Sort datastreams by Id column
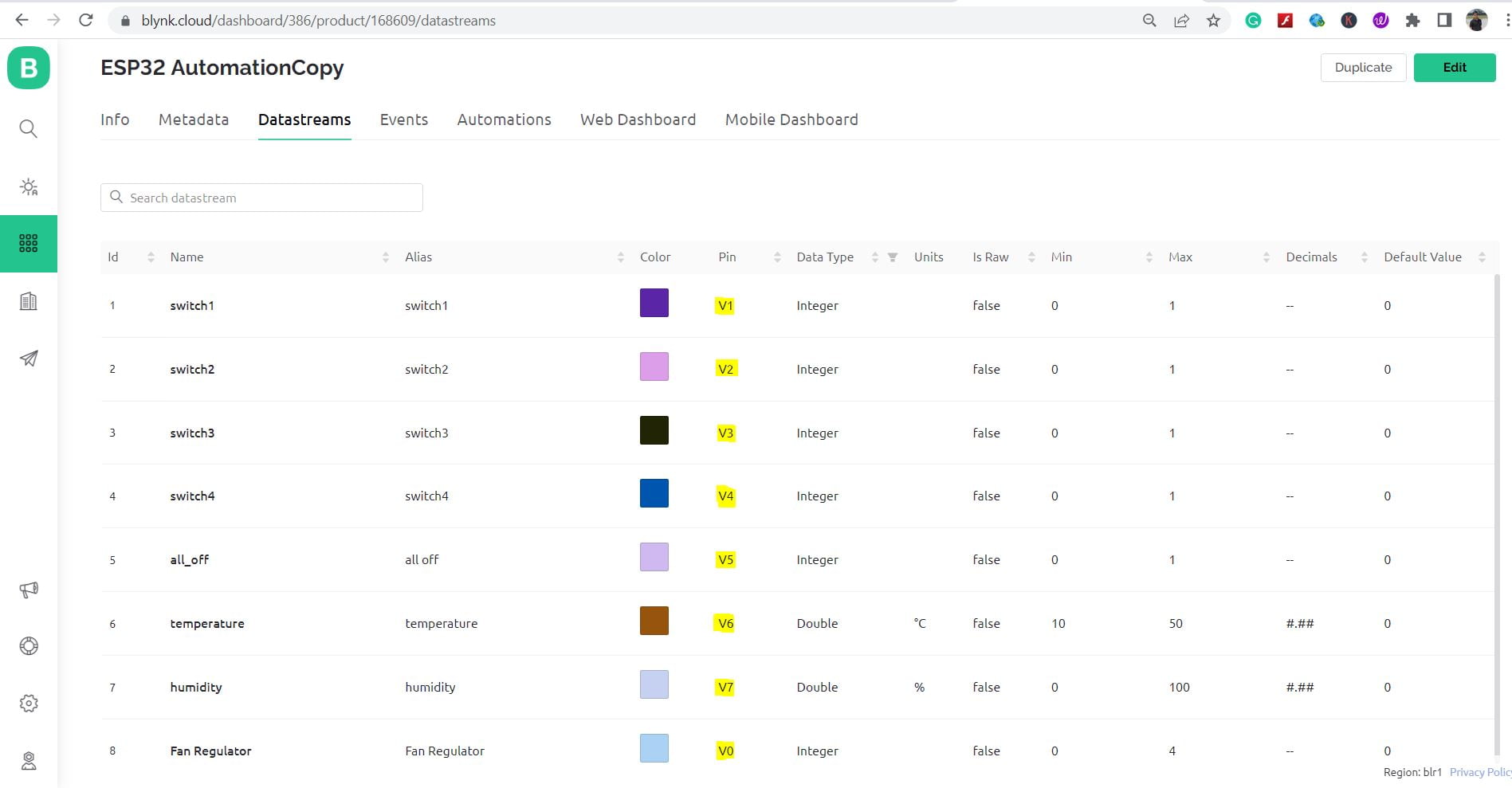Image resolution: width=1512 pixels, height=788 pixels. point(151,257)
